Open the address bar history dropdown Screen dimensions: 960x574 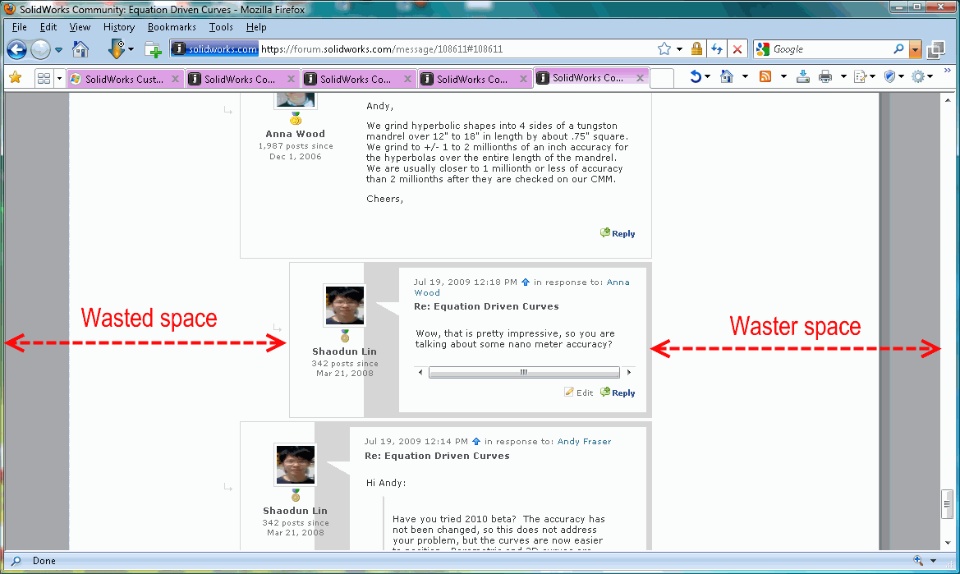680,50
